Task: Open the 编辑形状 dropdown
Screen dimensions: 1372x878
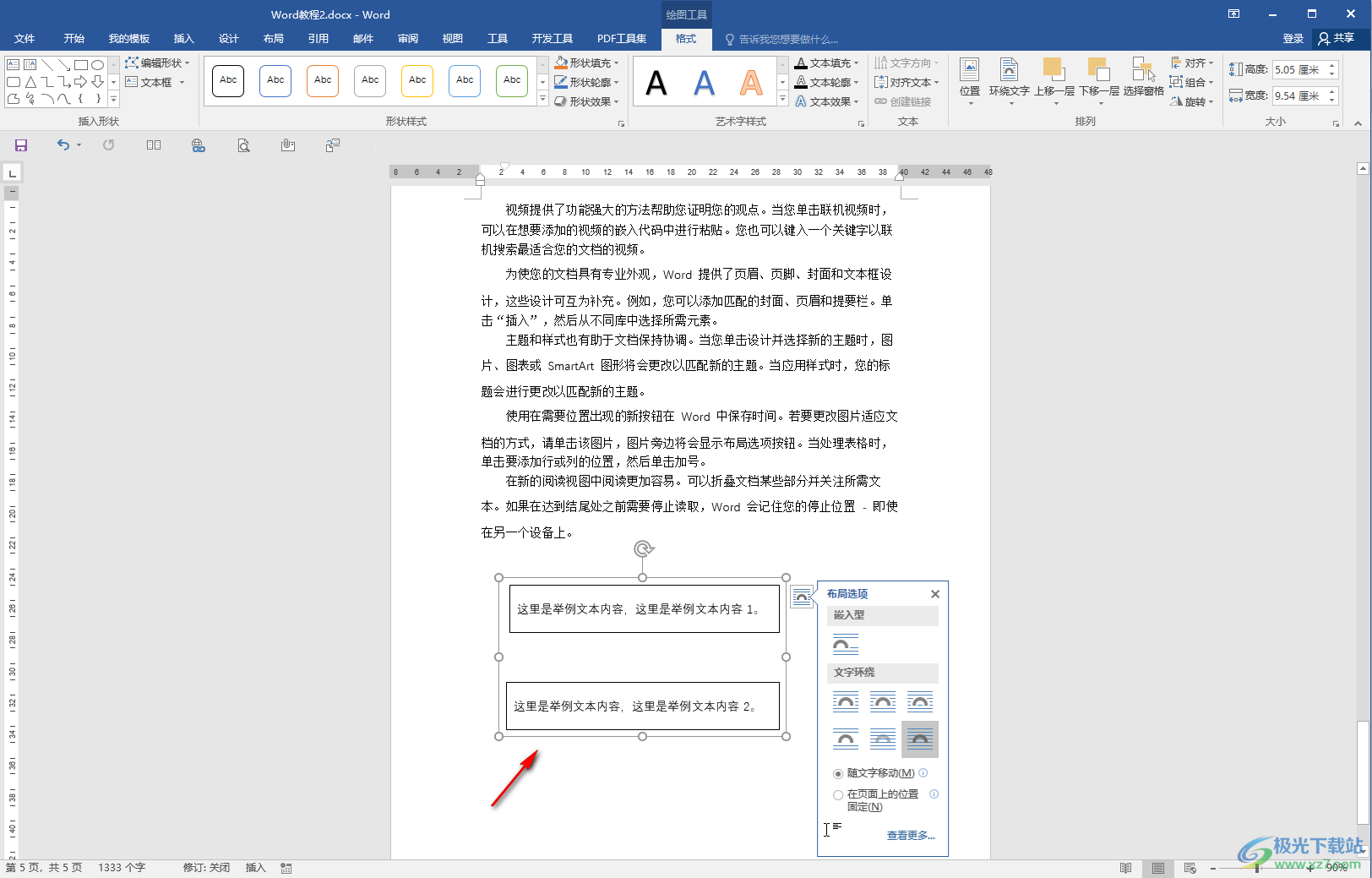Action: [158, 63]
